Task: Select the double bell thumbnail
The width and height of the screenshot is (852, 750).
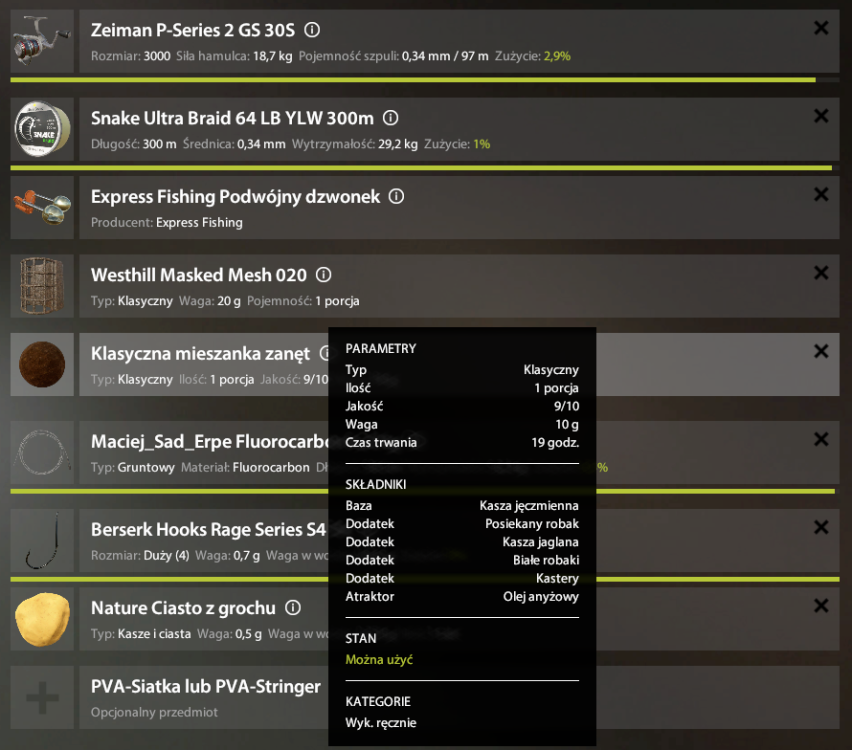Action: 42,208
